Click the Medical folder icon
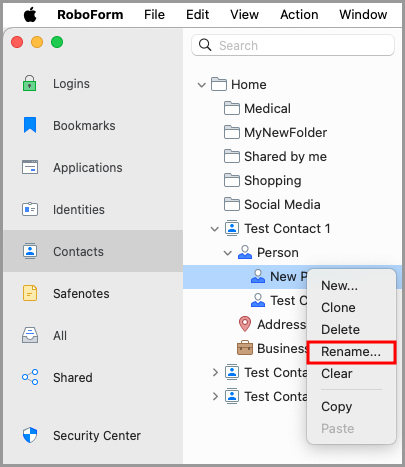The height and width of the screenshot is (467, 405). (x=232, y=108)
